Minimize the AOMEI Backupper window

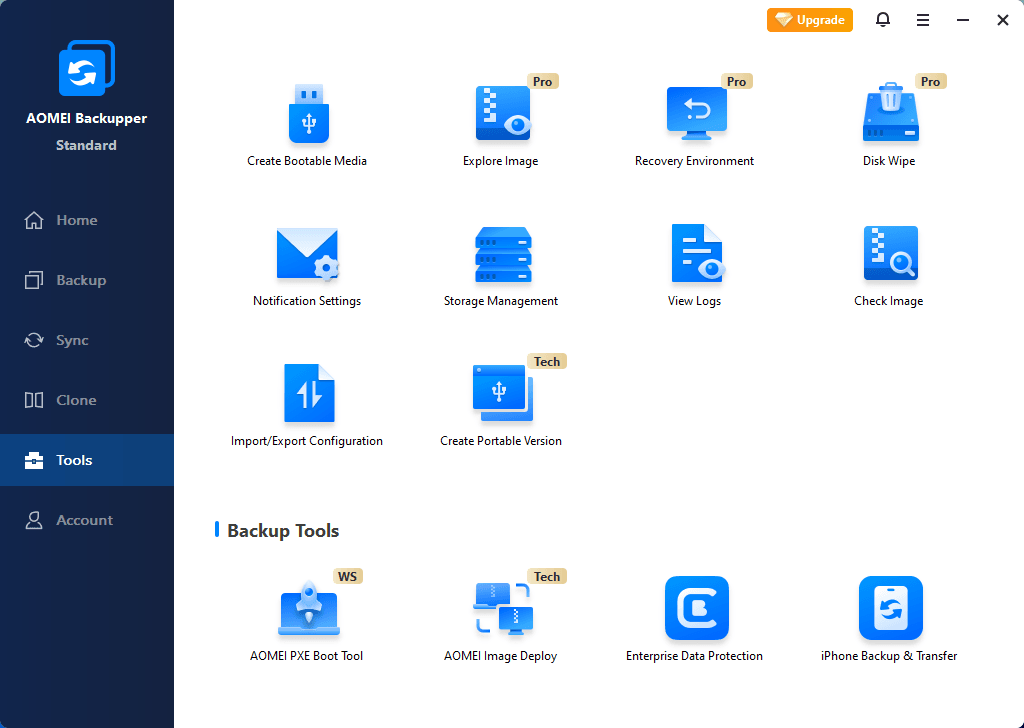pos(963,20)
